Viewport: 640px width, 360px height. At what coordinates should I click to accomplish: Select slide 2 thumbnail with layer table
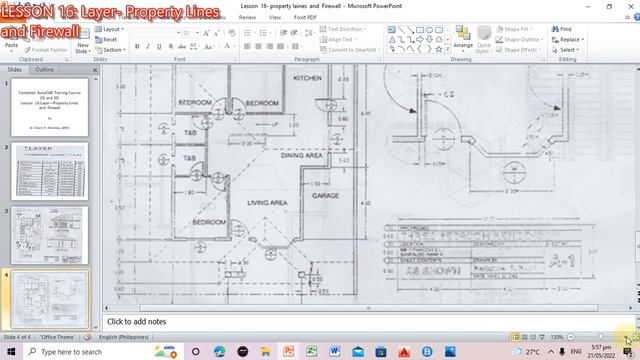point(49,171)
